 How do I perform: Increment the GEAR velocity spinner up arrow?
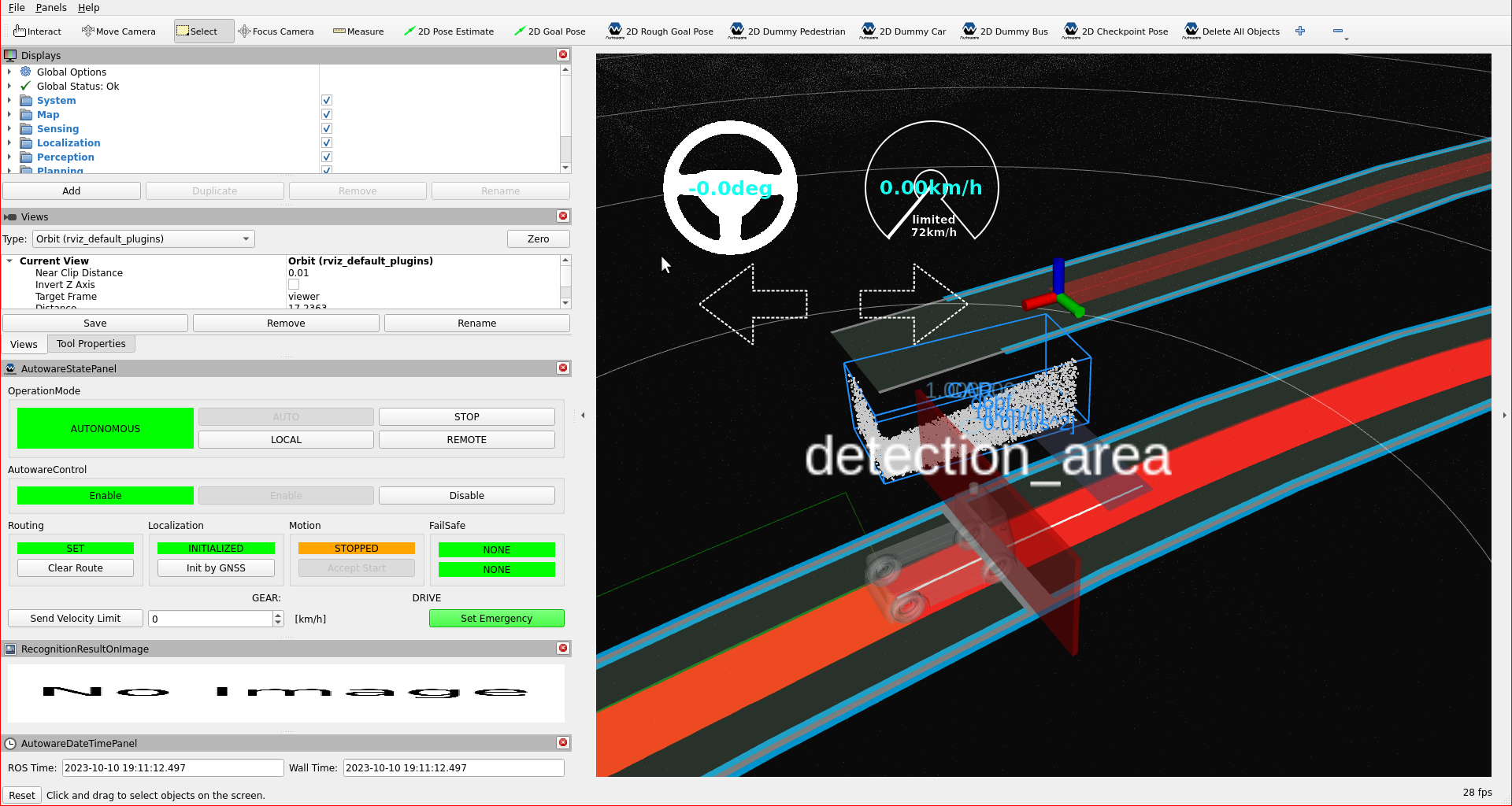(x=277, y=615)
